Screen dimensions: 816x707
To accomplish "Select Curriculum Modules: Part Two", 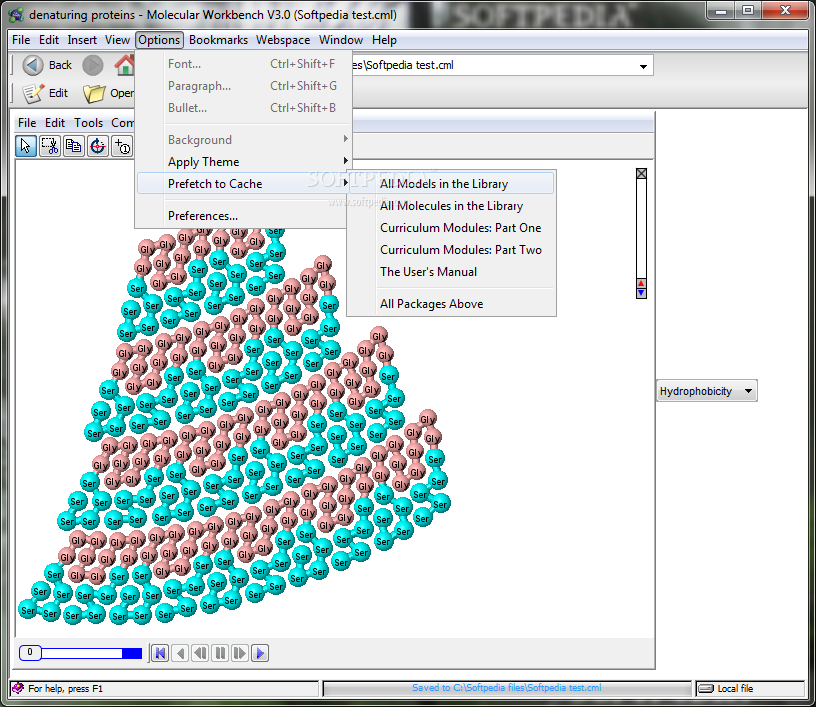I will pyautogui.click(x=451, y=250).
